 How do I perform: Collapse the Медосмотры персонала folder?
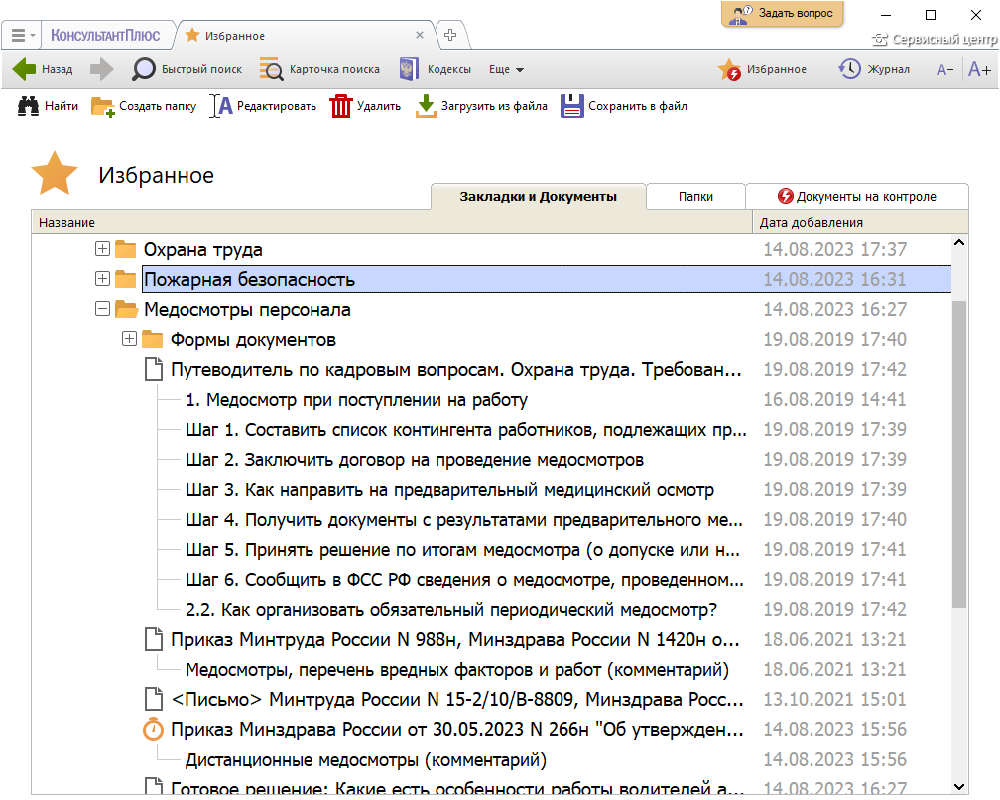pos(102,309)
